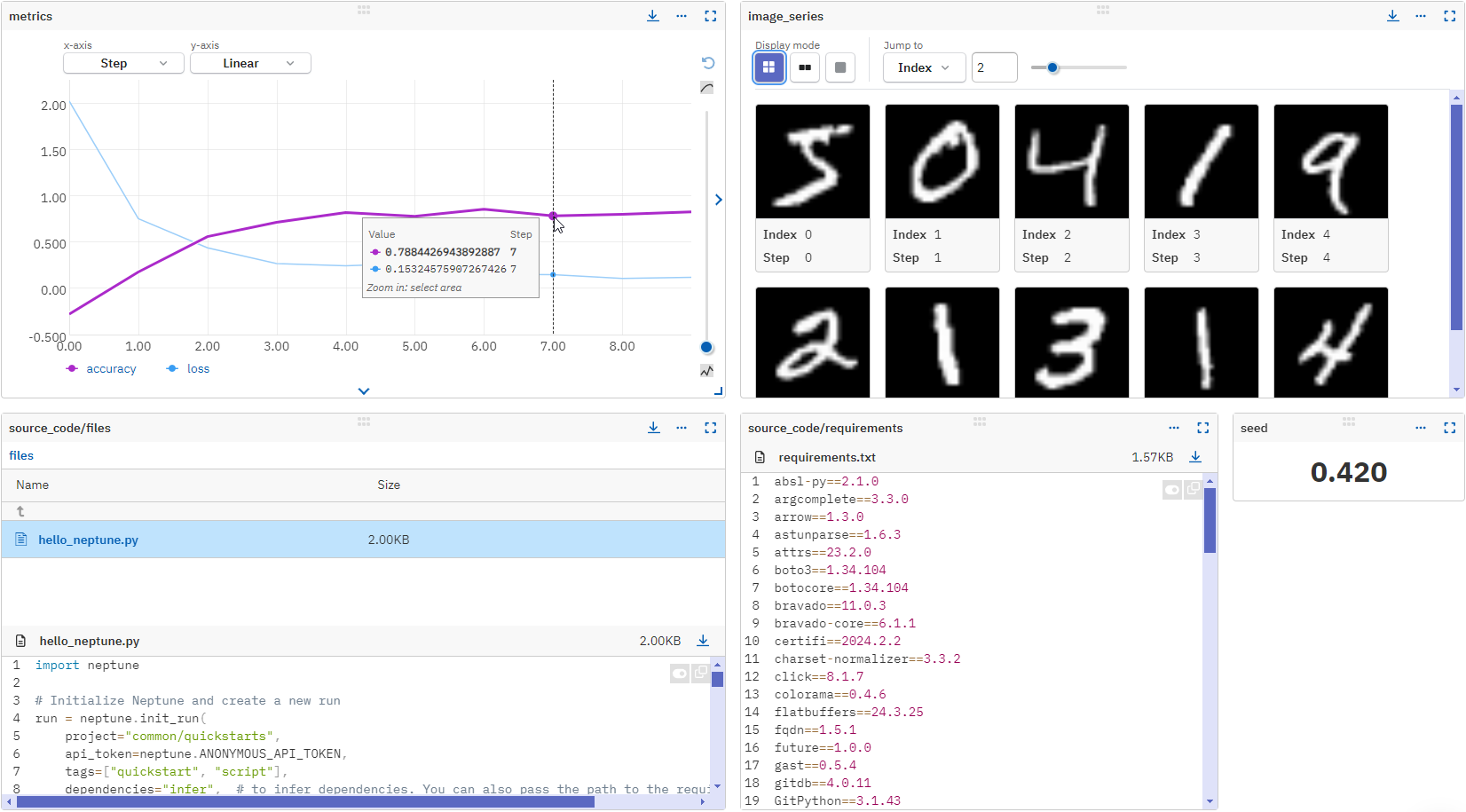Screen dimensions: 1466x812
Task: Expand the metrics widget to full screen
Action: click(710, 15)
